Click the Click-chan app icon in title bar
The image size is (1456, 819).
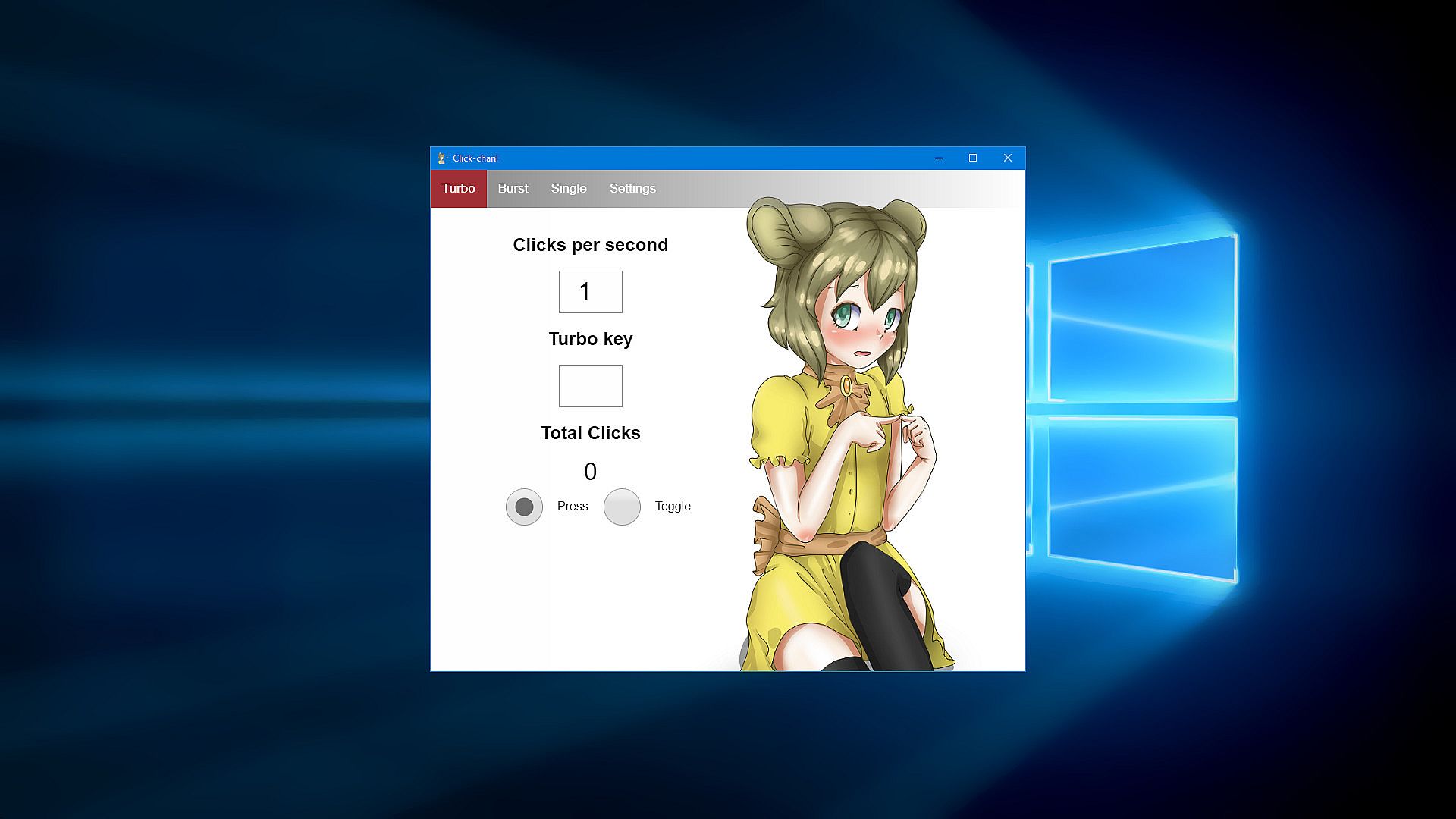point(442,158)
